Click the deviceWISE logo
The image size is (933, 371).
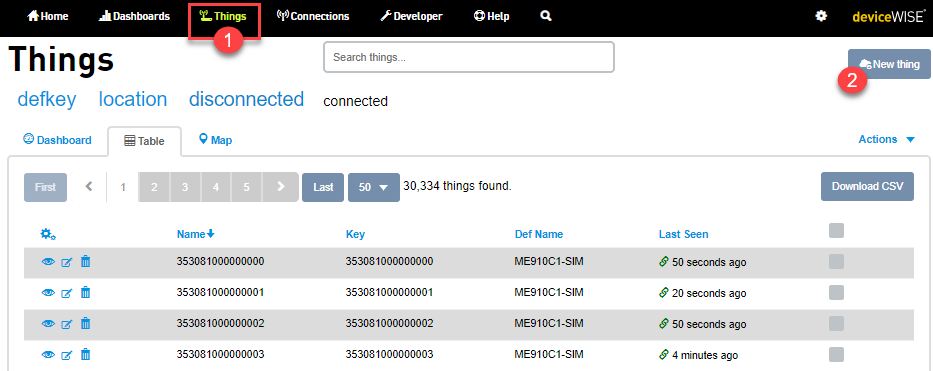click(x=888, y=17)
